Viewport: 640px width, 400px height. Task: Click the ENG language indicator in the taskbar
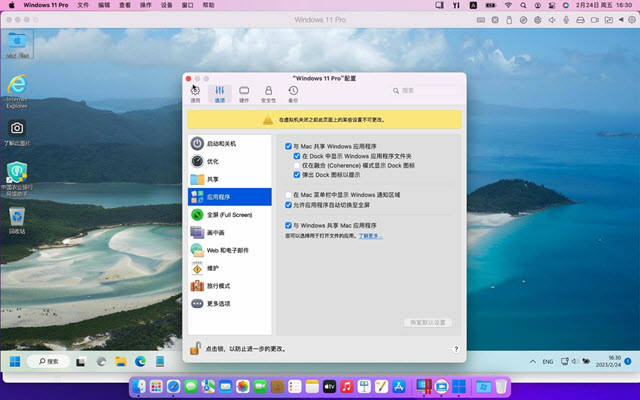[548, 362]
